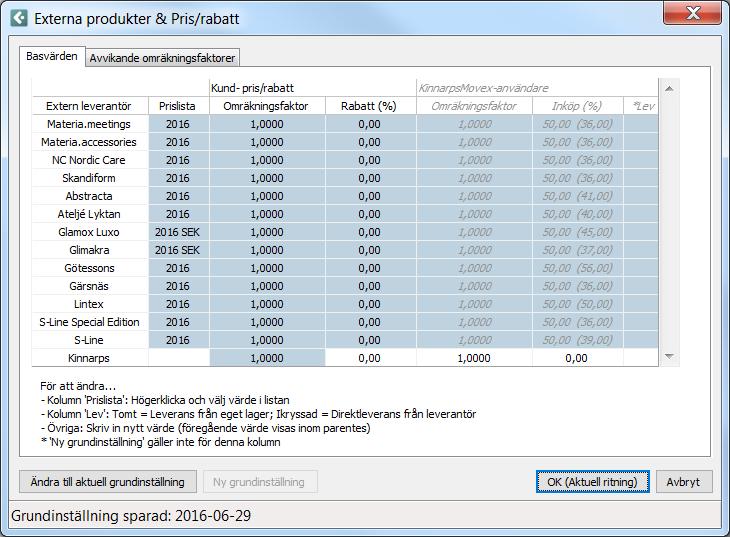The height and width of the screenshot is (537, 730).
Task: Click customer Omräkningsfaktor cell for Skandiform
Action: [x=267, y=178]
